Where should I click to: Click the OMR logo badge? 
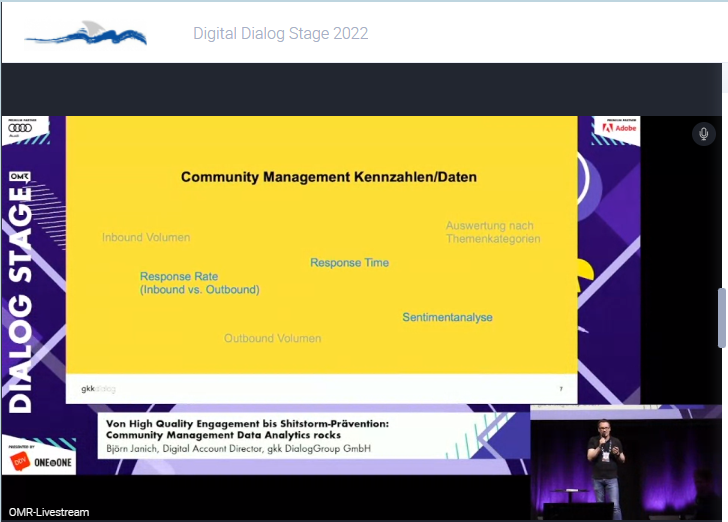(20, 176)
